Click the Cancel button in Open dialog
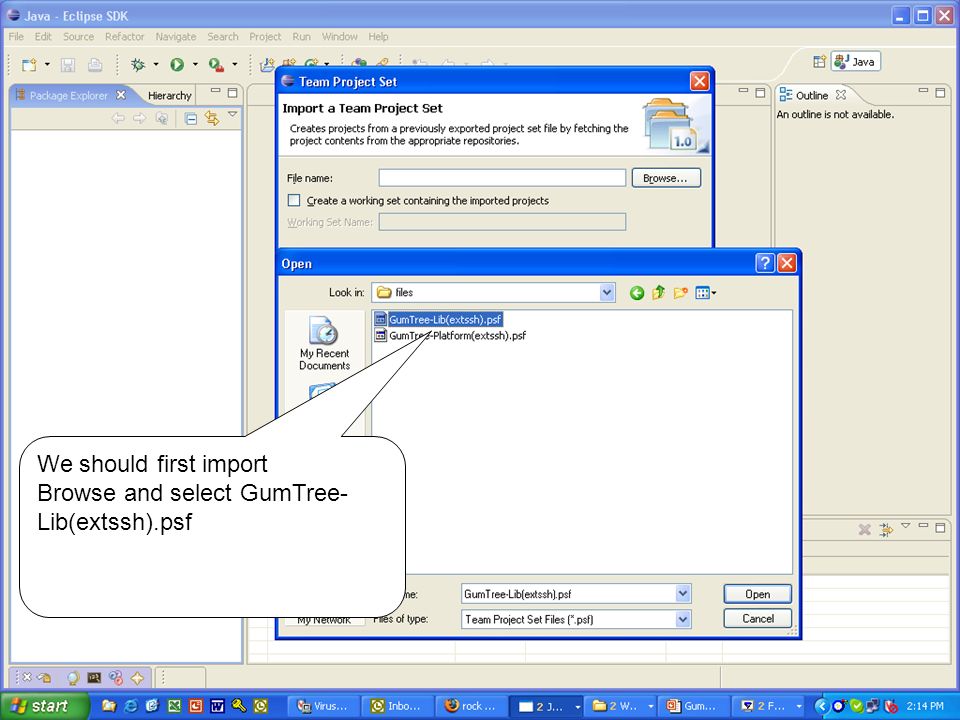 click(757, 618)
